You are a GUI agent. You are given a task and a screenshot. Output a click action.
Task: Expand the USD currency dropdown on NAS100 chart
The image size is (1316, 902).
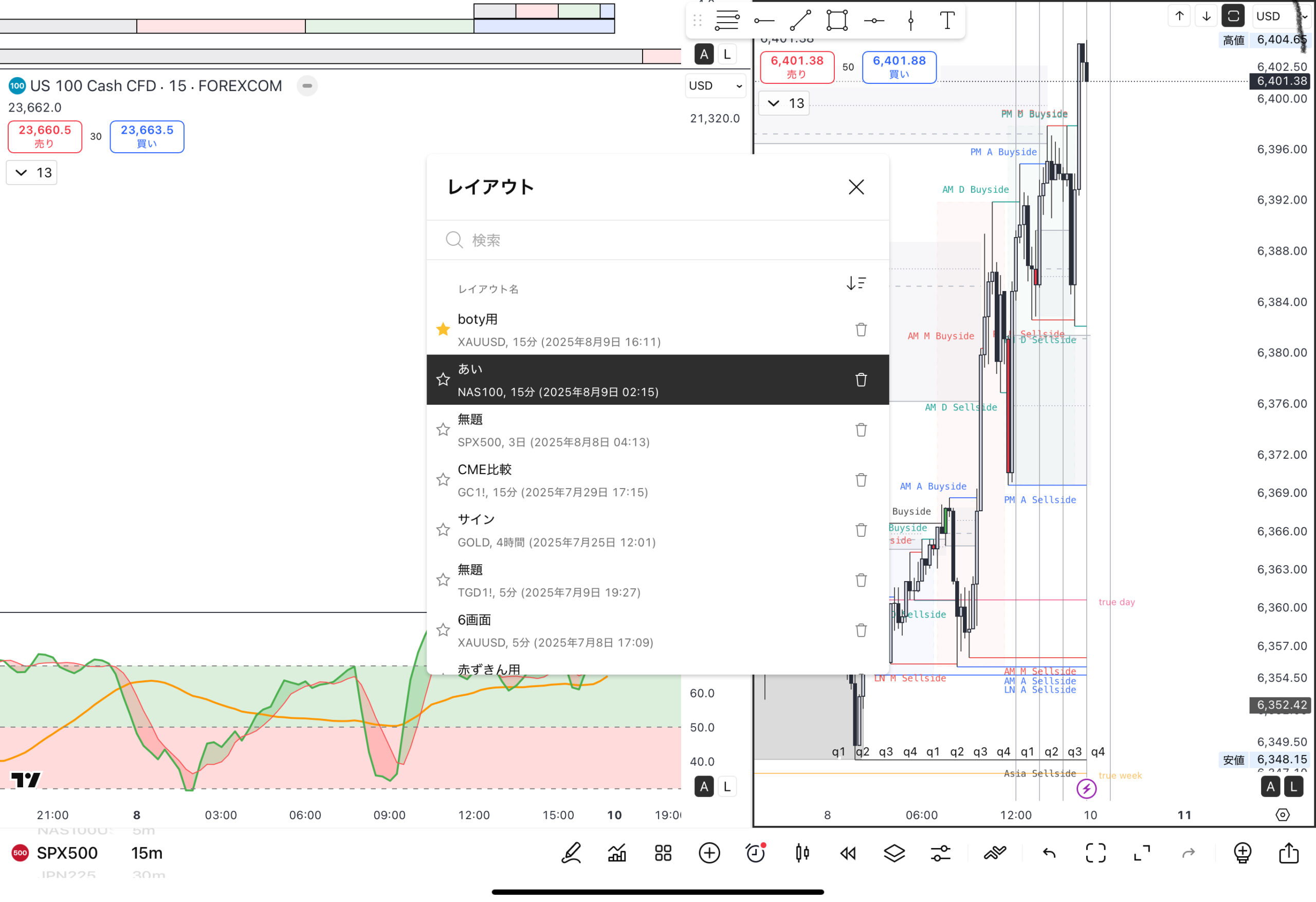[715, 85]
